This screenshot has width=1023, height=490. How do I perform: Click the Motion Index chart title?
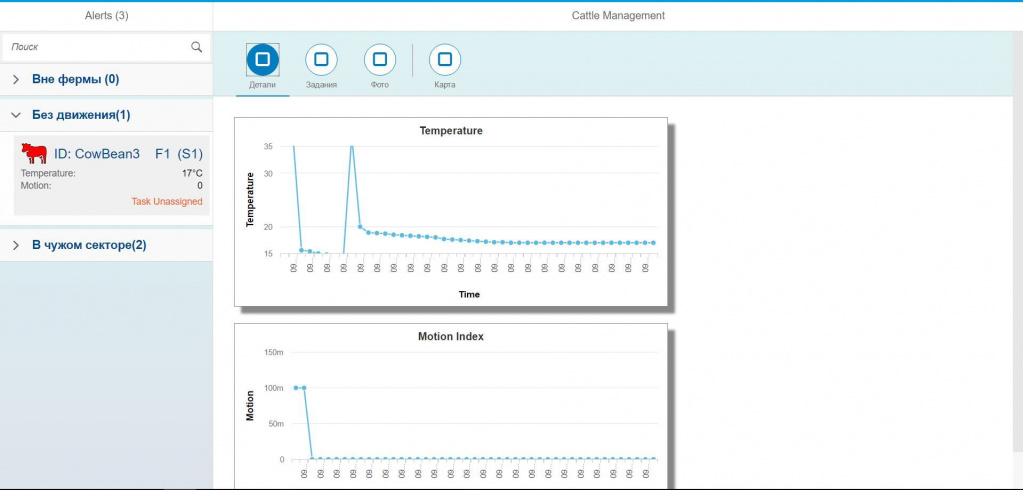pyautogui.click(x=450, y=337)
